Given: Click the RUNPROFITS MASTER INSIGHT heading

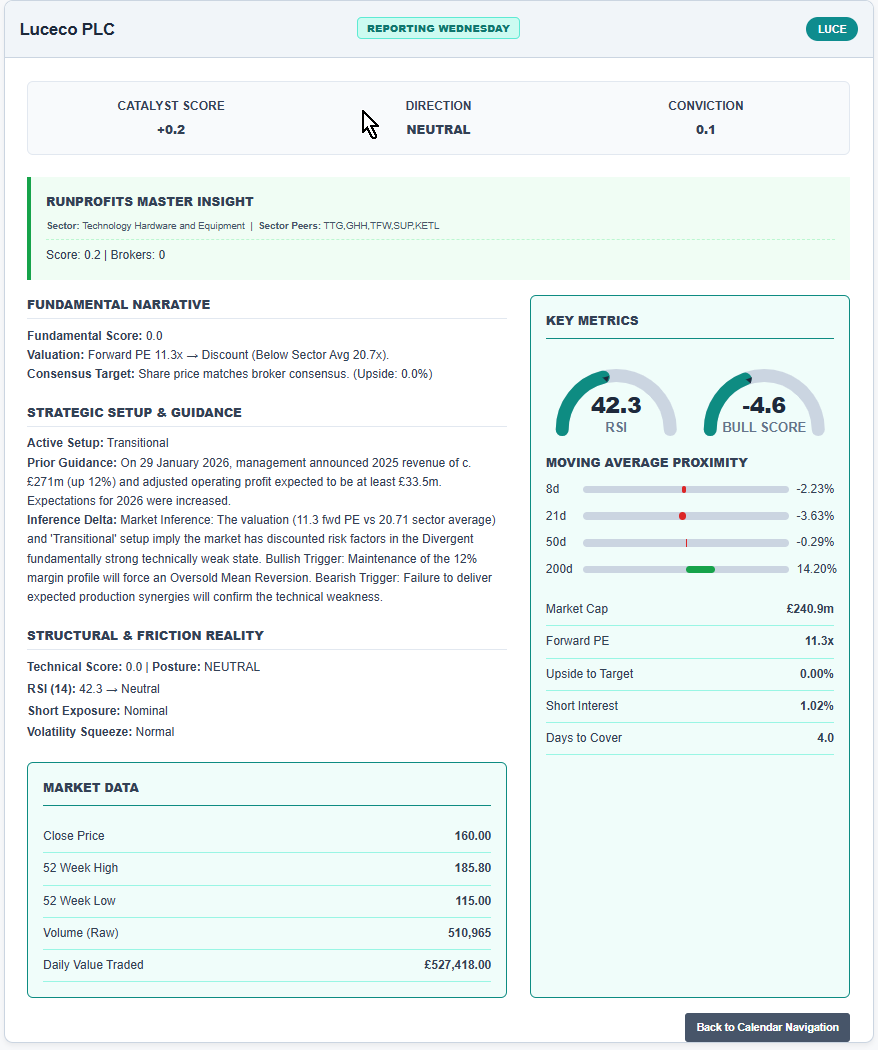Looking at the screenshot, I should [150, 202].
